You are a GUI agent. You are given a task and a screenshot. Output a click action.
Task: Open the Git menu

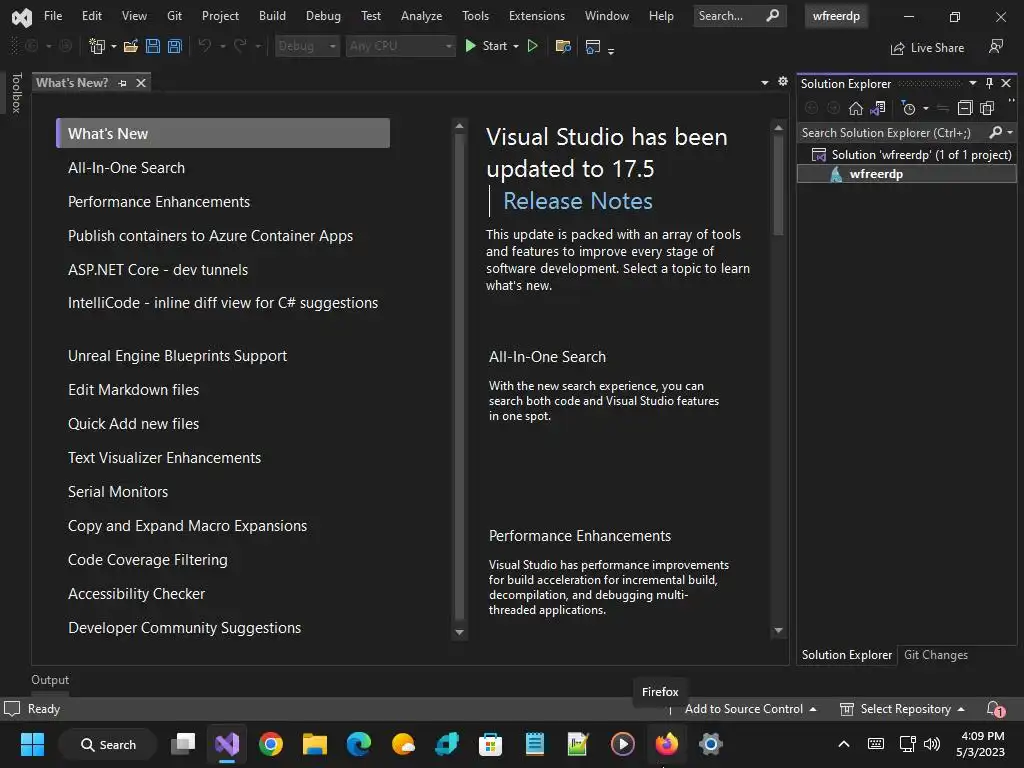click(174, 16)
